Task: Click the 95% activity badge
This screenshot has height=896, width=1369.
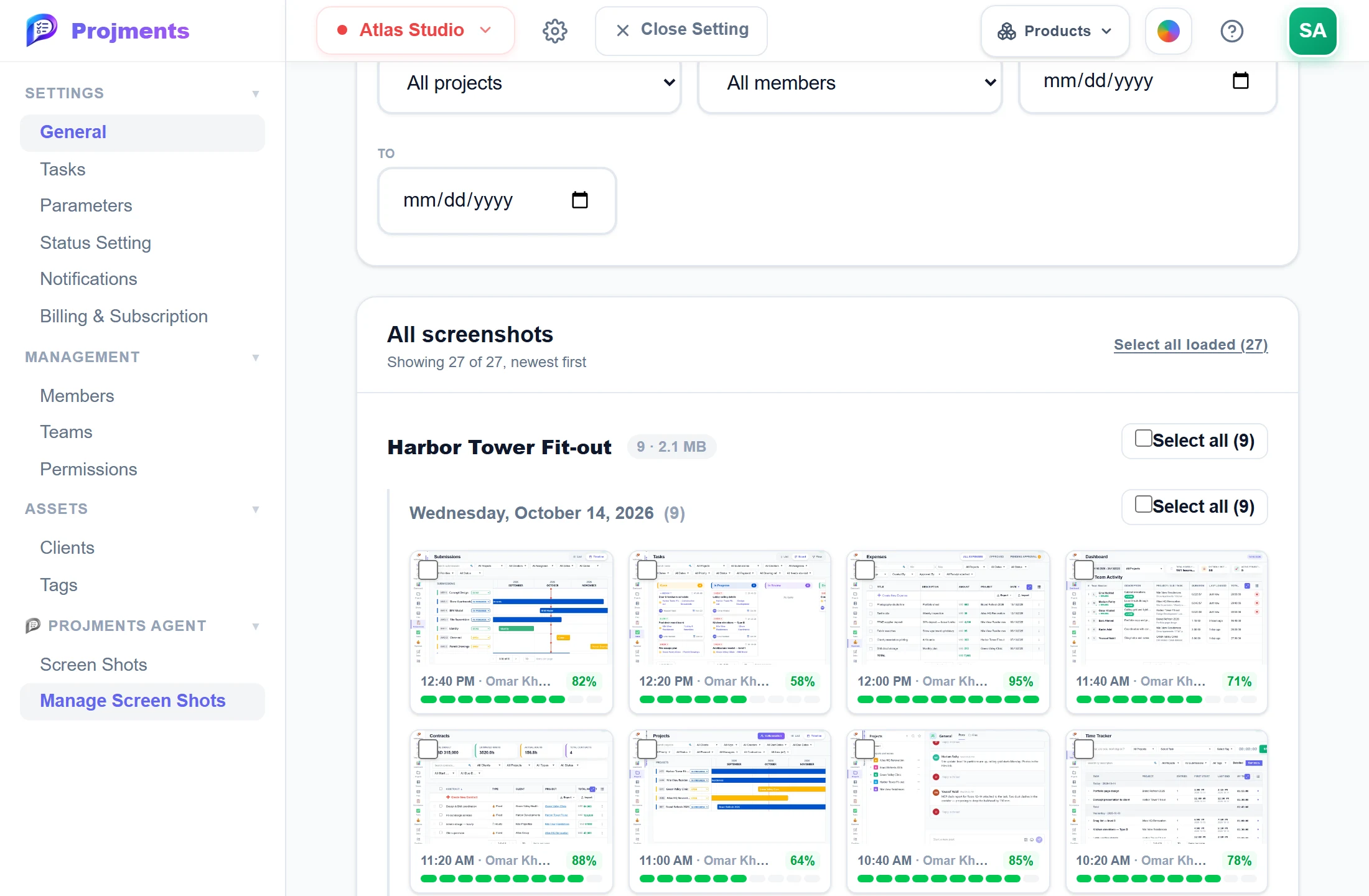Action: click(1021, 681)
